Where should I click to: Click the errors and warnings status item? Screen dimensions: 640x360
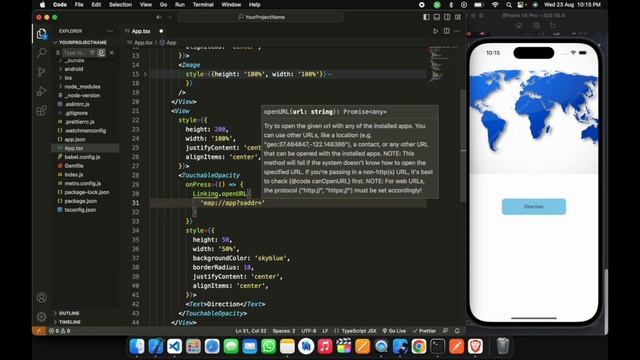click(x=60, y=331)
